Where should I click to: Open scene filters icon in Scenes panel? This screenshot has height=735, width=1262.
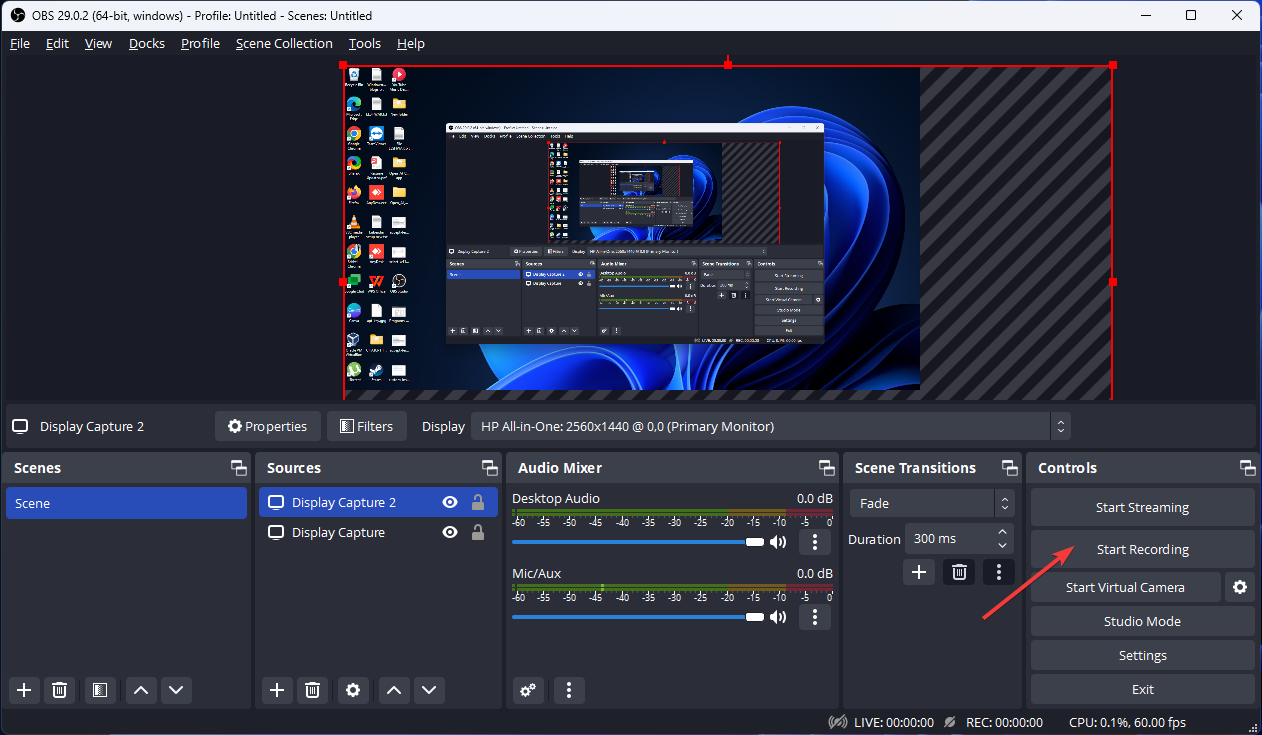coord(99,690)
